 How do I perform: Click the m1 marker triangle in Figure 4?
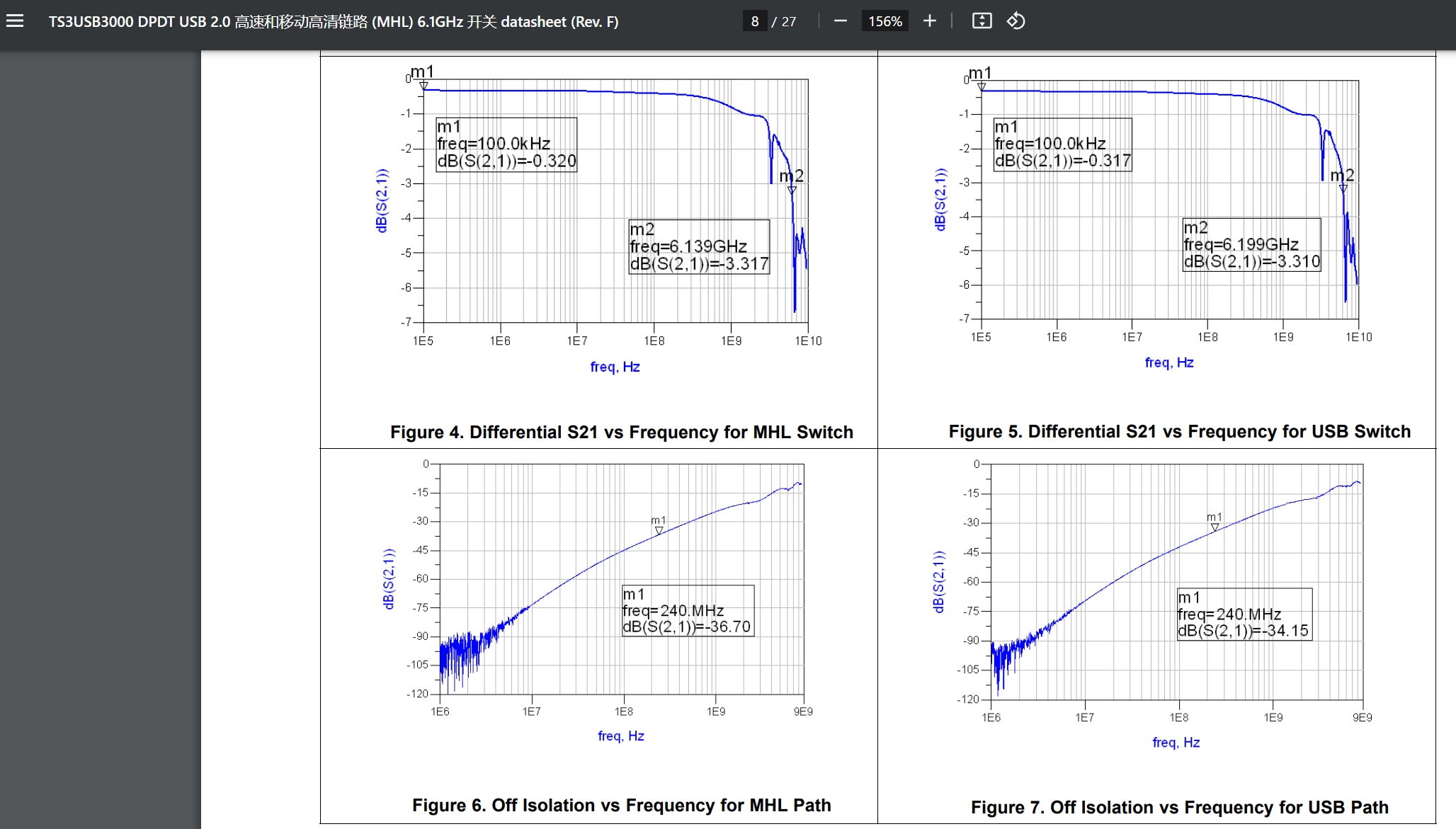(x=423, y=86)
